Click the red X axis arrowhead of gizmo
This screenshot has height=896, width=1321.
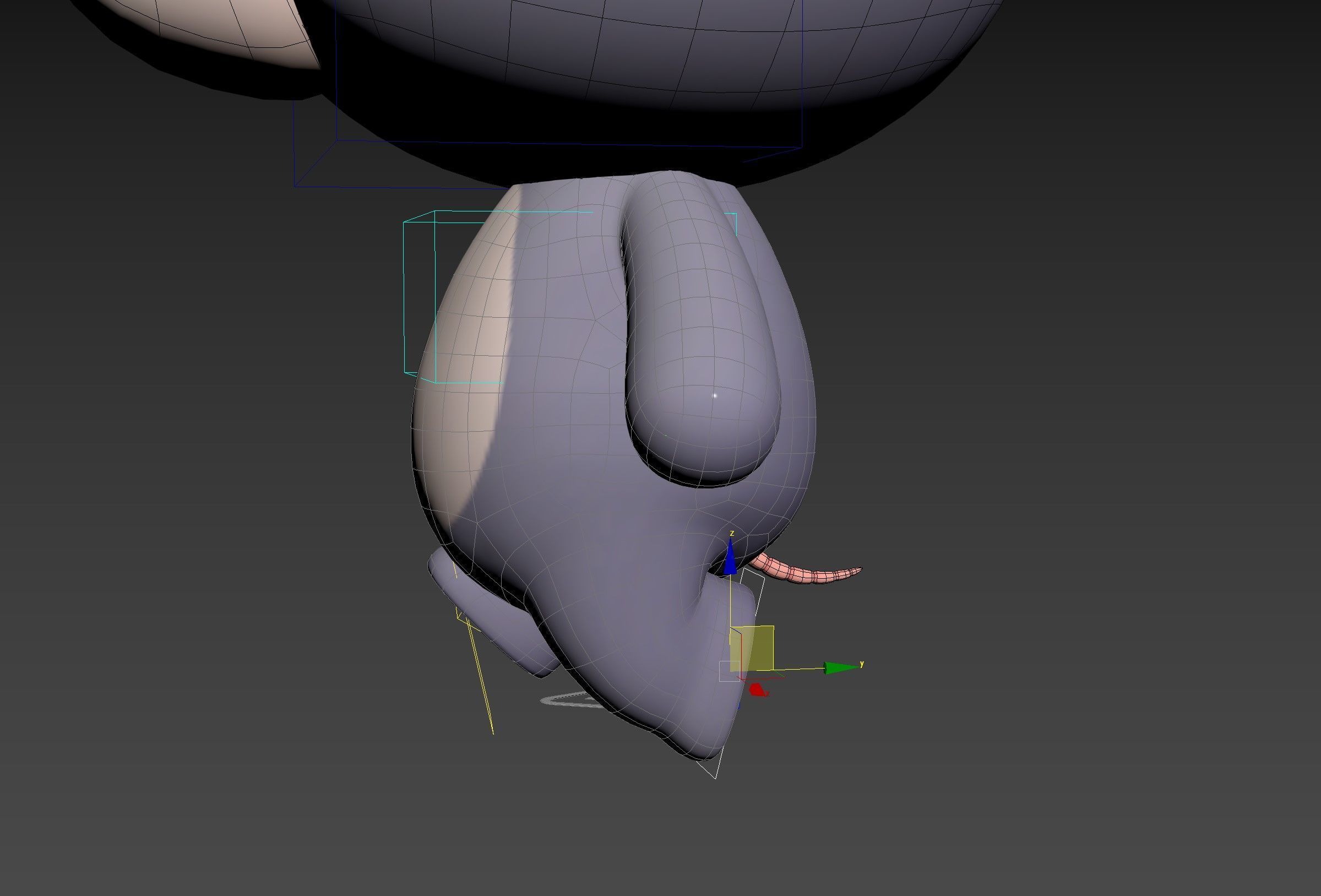point(758,690)
